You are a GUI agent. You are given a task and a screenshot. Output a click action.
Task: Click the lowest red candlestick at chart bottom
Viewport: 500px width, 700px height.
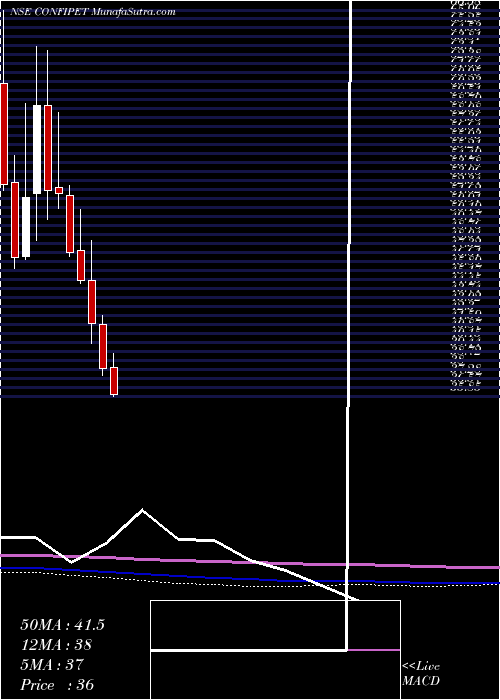pyautogui.click(x=114, y=381)
